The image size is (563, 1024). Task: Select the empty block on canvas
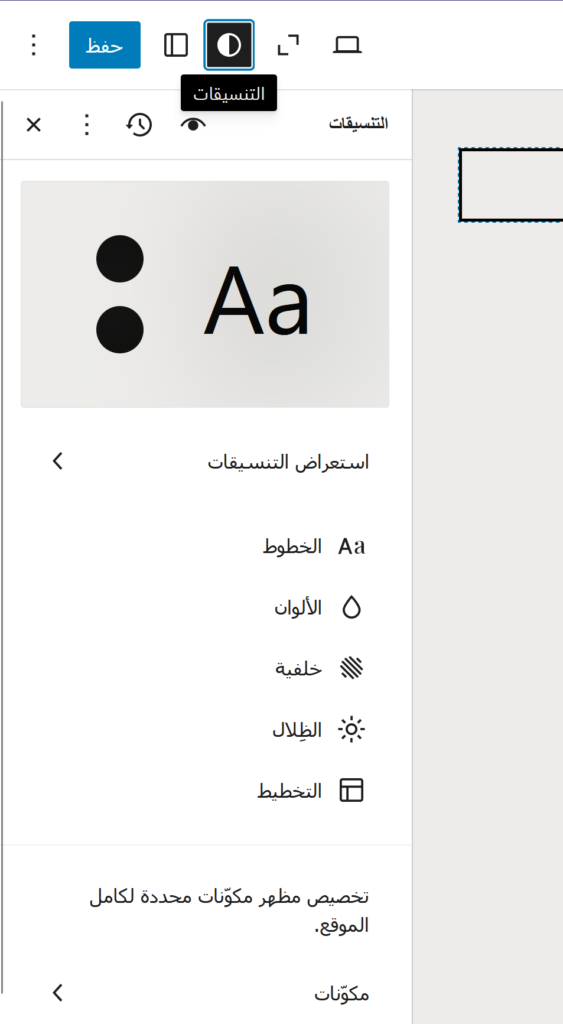pos(511,185)
